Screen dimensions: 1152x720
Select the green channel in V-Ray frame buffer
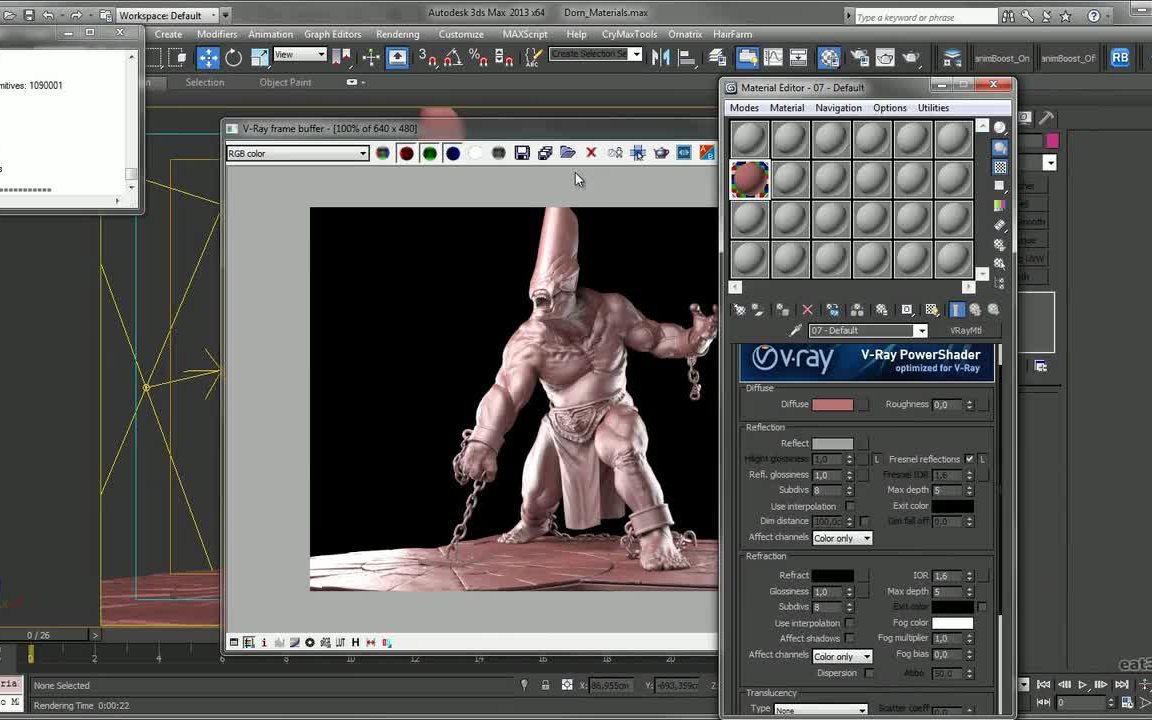pos(429,153)
